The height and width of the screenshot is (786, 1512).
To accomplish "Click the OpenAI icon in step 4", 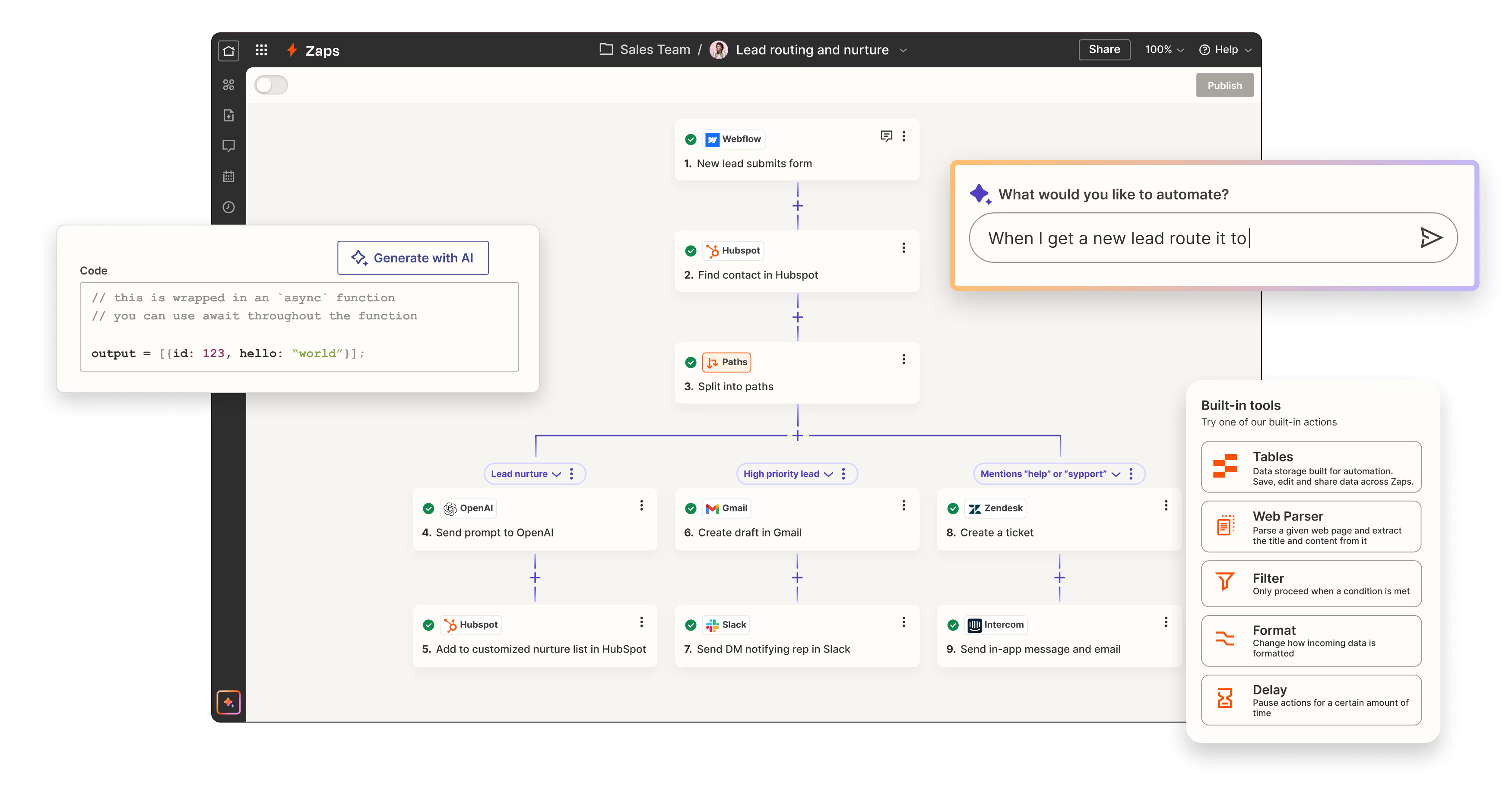I will coord(450,508).
